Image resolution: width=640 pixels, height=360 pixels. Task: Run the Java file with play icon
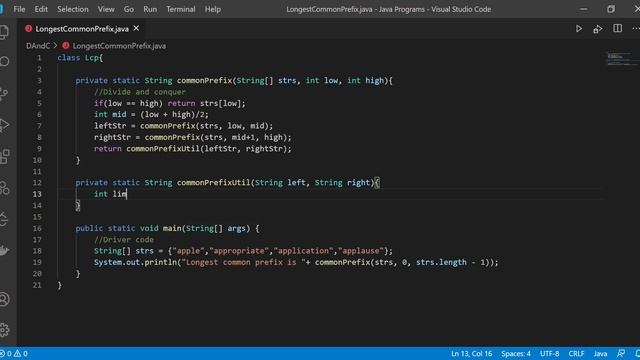[579, 29]
